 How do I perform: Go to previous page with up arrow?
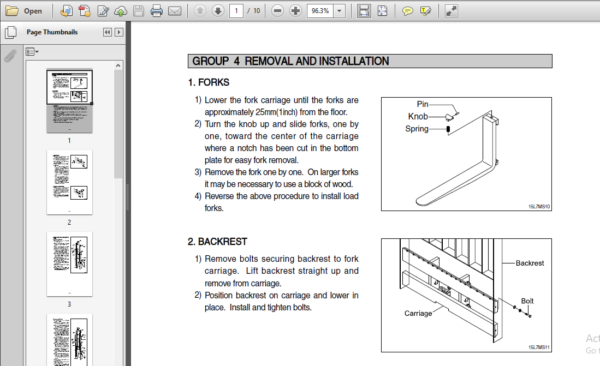point(200,11)
